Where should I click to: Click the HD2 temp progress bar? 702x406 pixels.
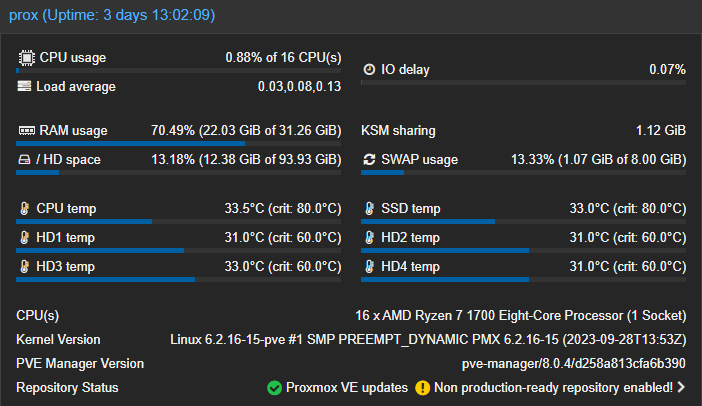click(x=523, y=250)
